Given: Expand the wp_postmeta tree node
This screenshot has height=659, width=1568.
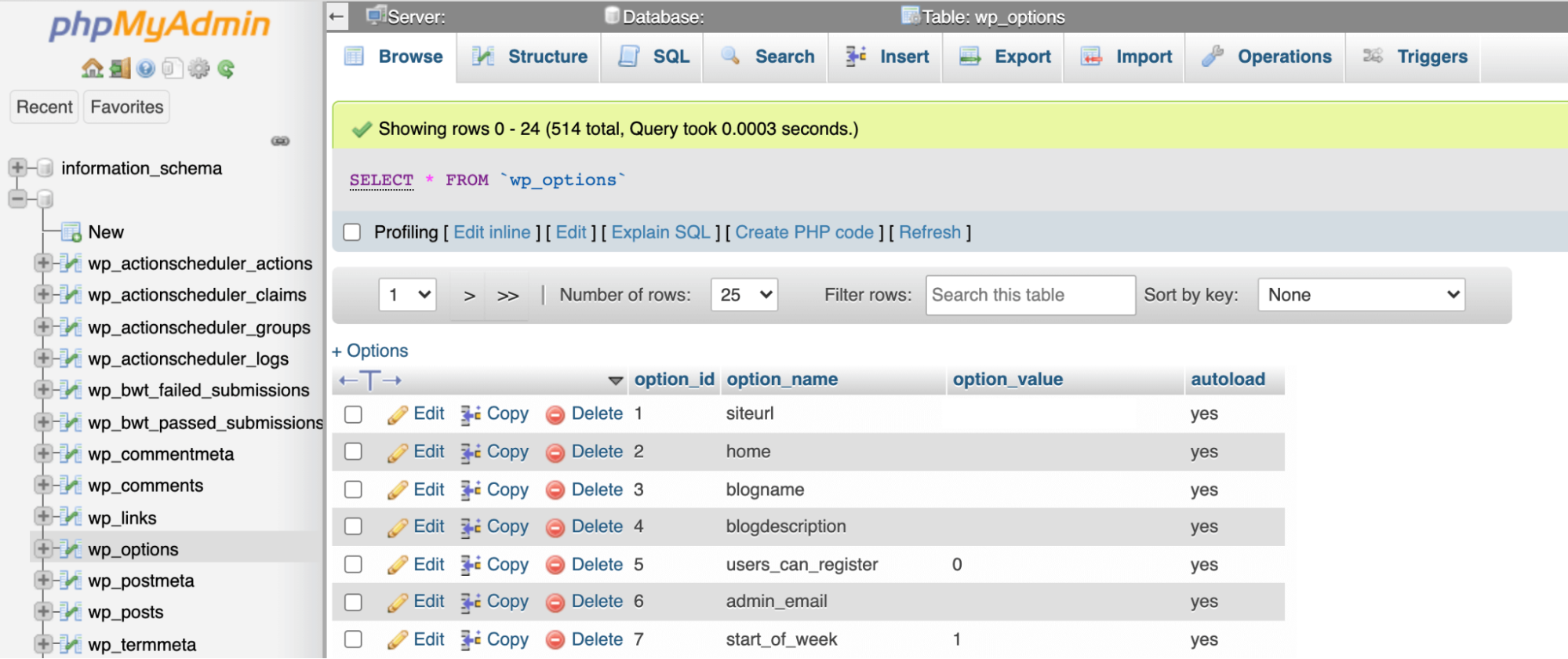Looking at the screenshot, I should (x=44, y=580).
